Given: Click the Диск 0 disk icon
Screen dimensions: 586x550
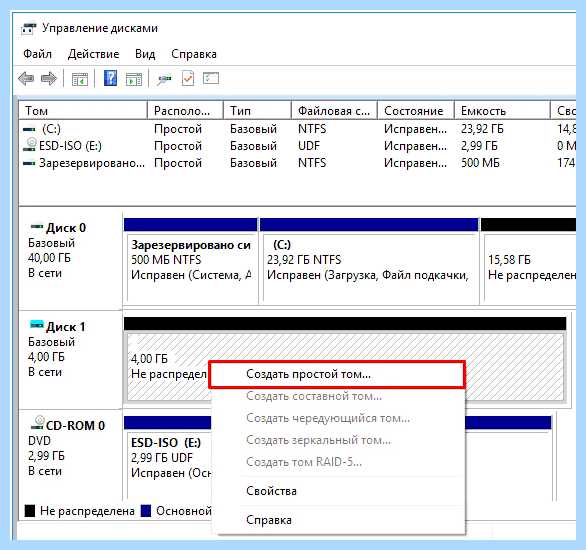Looking at the screenshot, I should pos(37,226).
